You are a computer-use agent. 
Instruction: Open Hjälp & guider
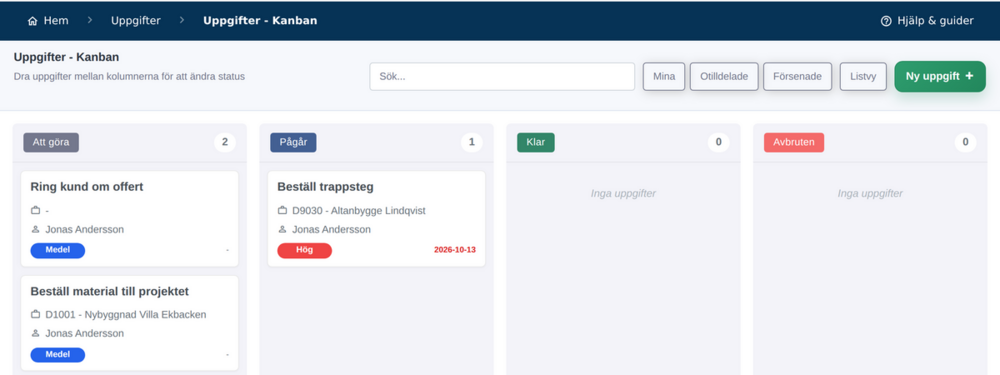[x=927, y=20]
